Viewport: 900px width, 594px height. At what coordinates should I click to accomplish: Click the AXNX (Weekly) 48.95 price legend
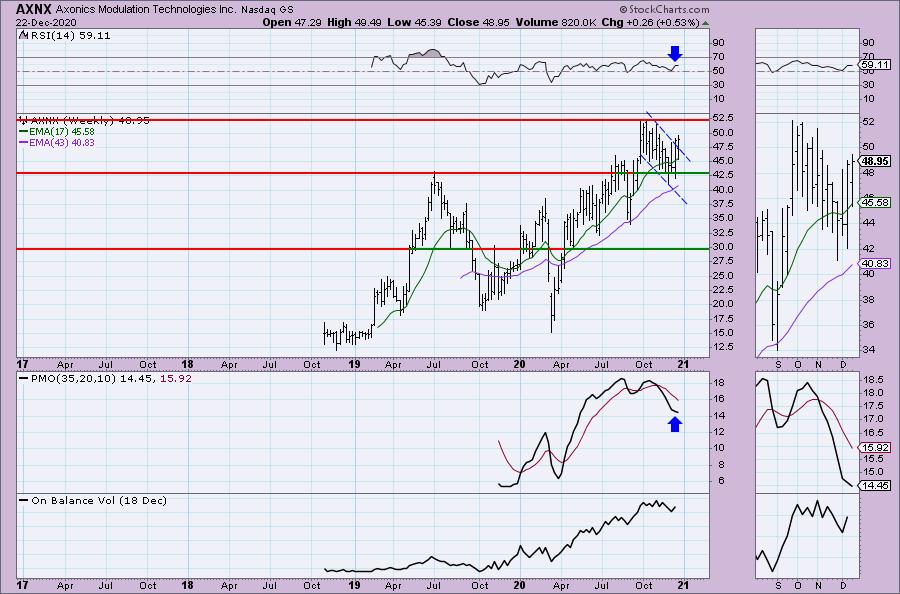[84, 121]
